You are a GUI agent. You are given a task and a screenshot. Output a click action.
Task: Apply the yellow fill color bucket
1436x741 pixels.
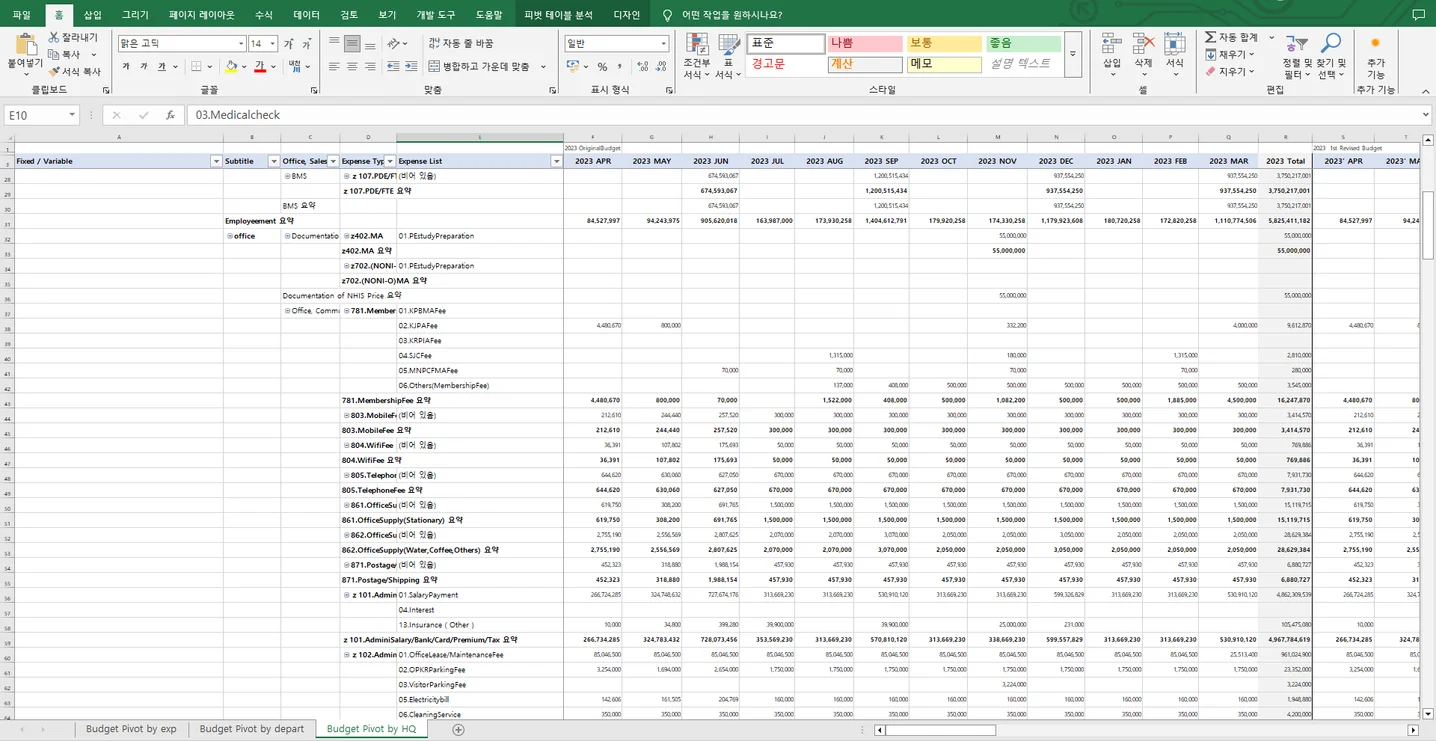pyautogui.click(x=231, y=67)
